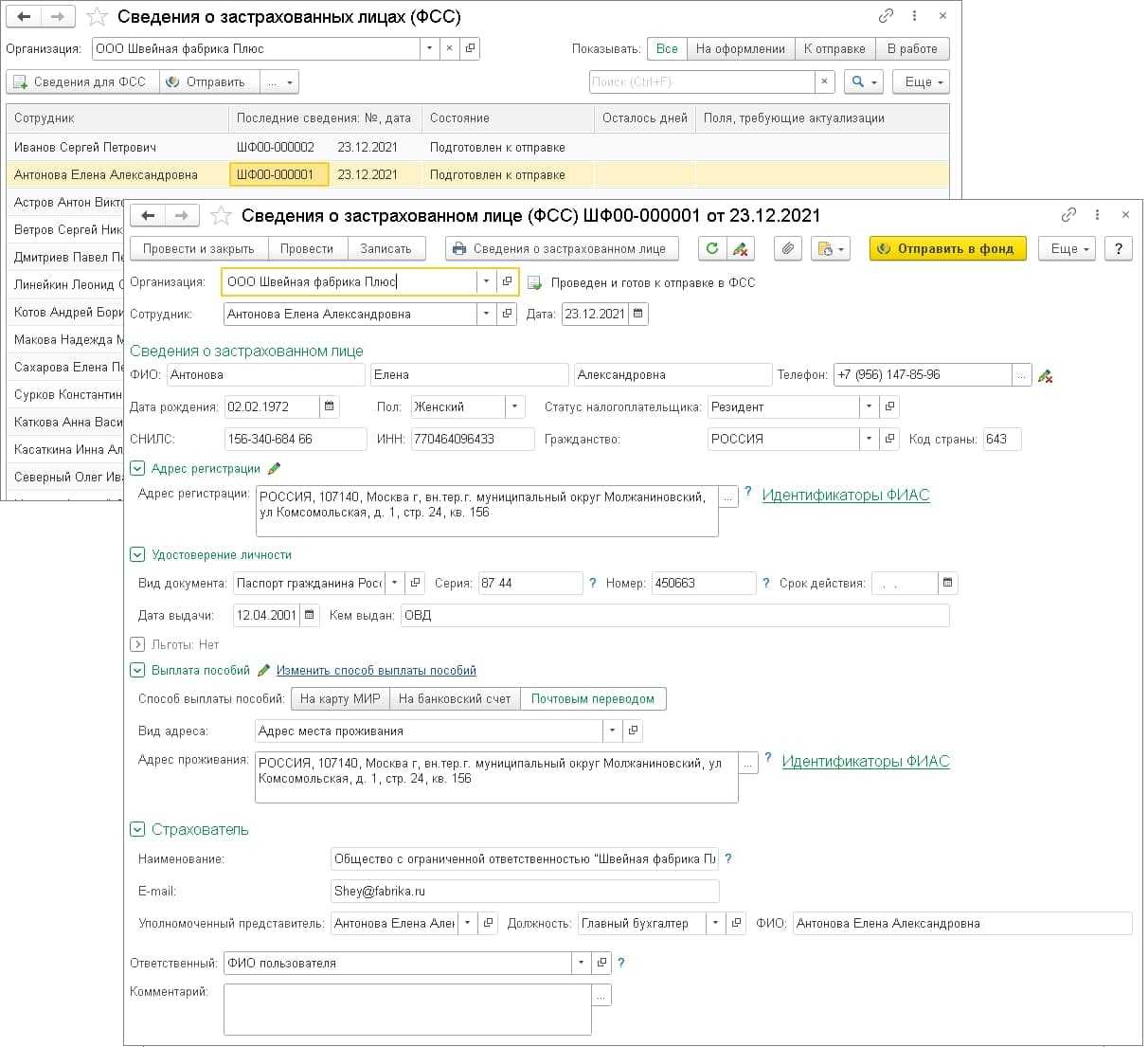Click the pencil icon beside Адрес регистрации

[275, 468]
